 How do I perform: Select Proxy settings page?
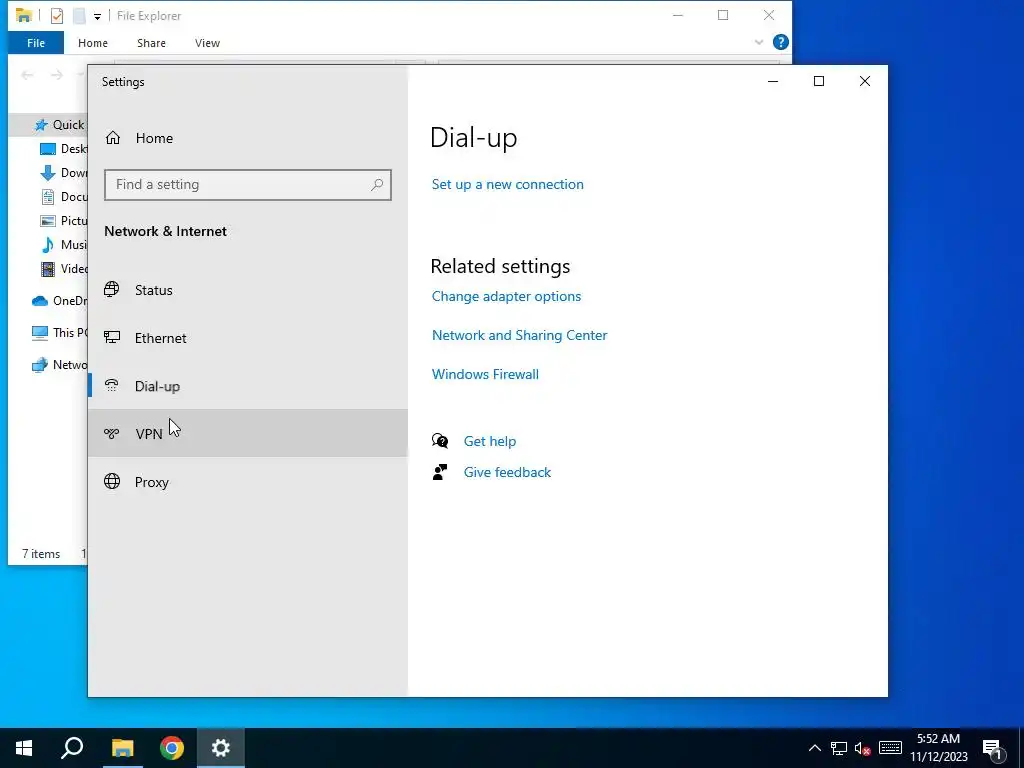pos(248,482)
